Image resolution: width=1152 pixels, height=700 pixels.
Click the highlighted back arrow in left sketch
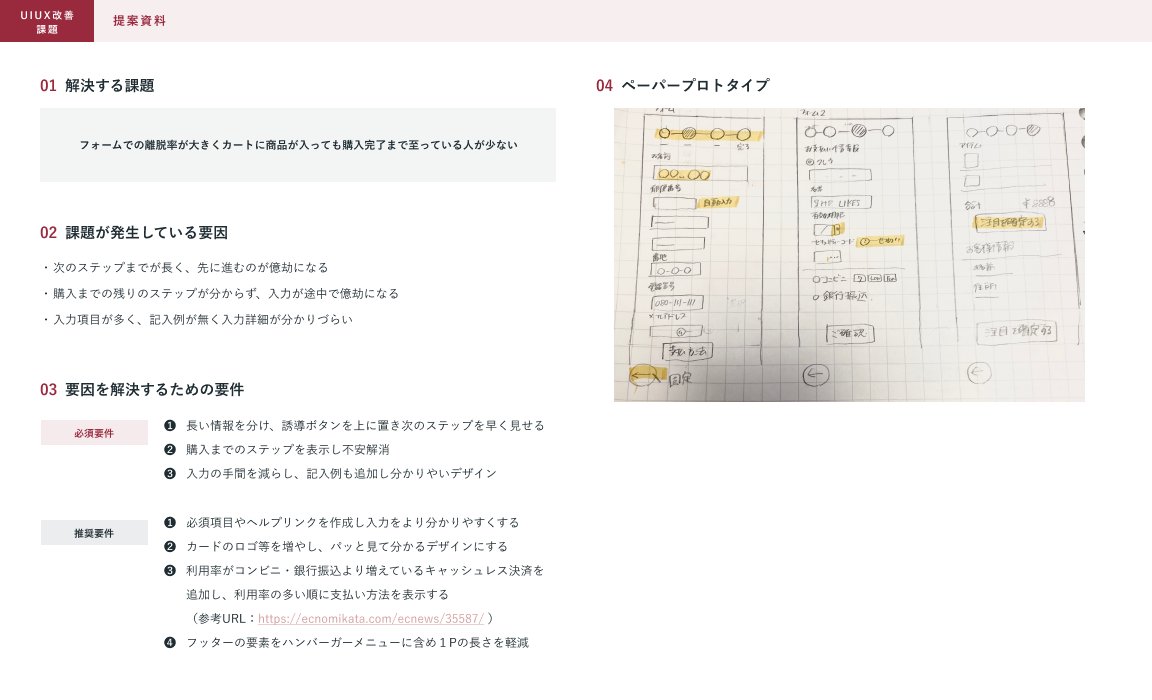tap(644, 375)
